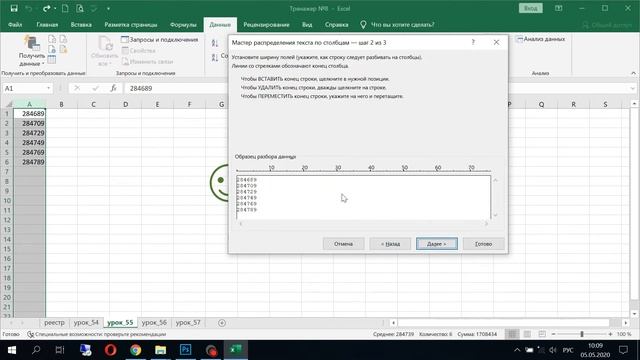Switch to the урок_57 sheet tab
This screenshot has width=640, height=360.
[x=188, y=322]
